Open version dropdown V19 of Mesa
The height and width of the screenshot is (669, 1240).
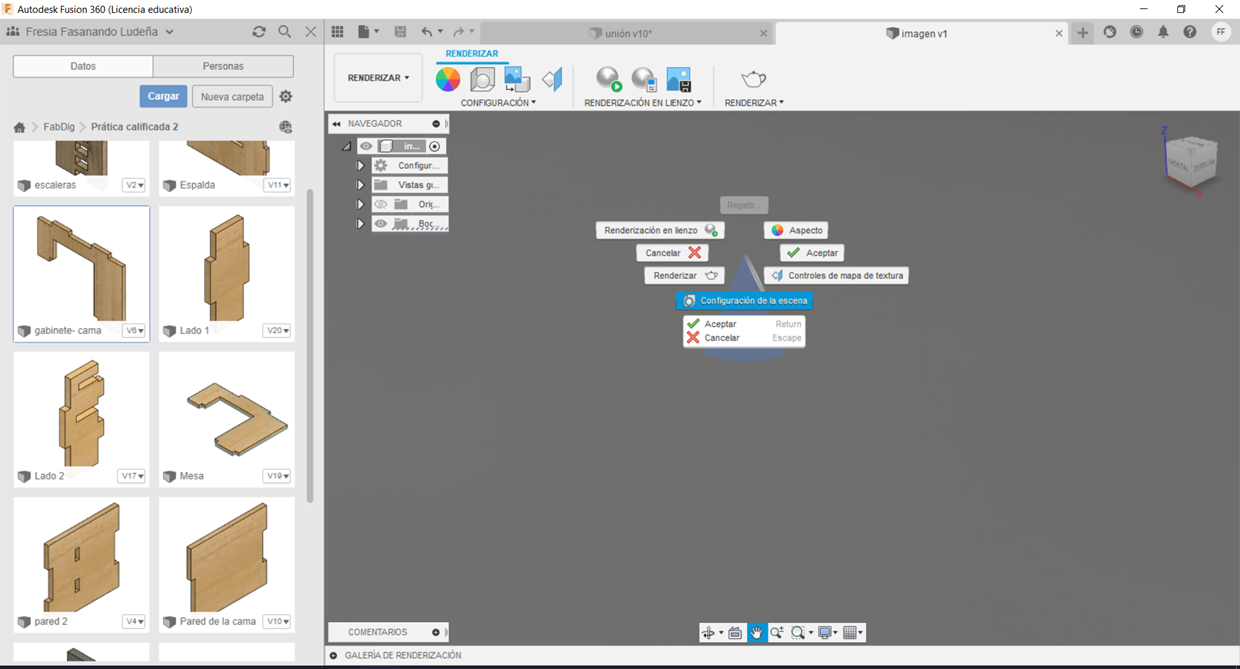point(278,476)
